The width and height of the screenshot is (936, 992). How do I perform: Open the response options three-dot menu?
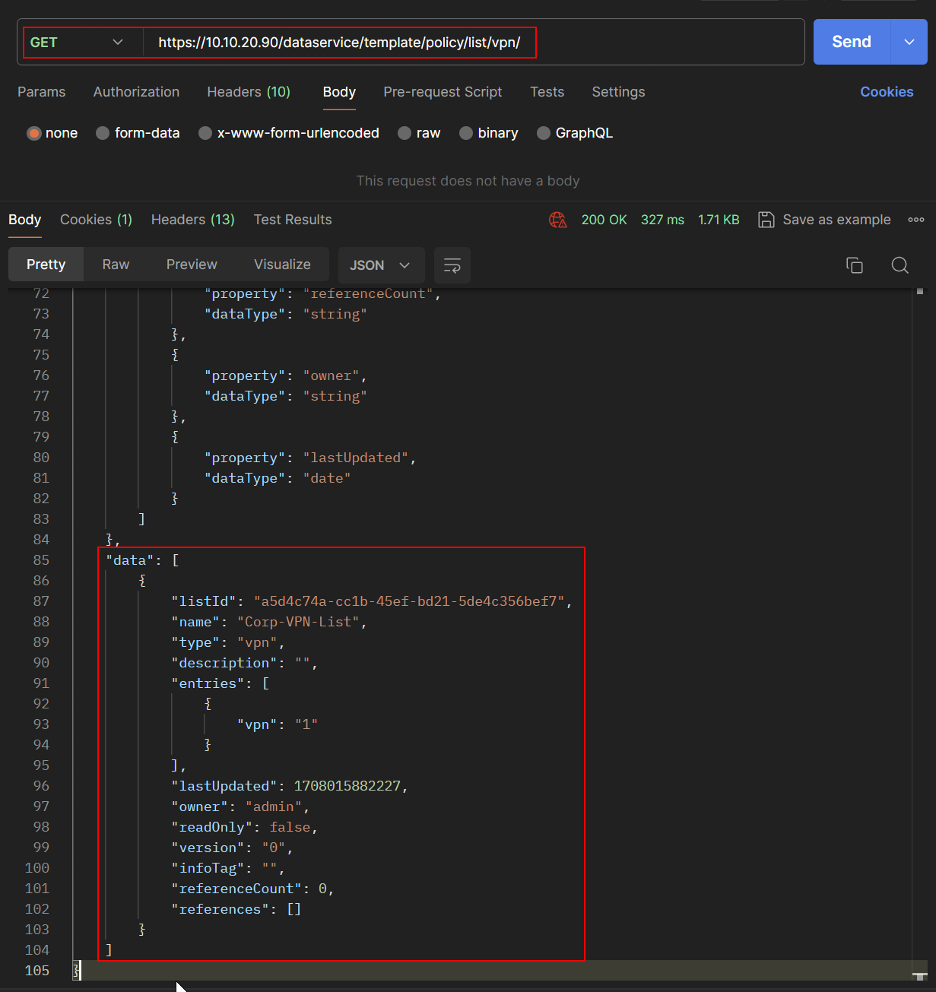click(x=916, y=219)
